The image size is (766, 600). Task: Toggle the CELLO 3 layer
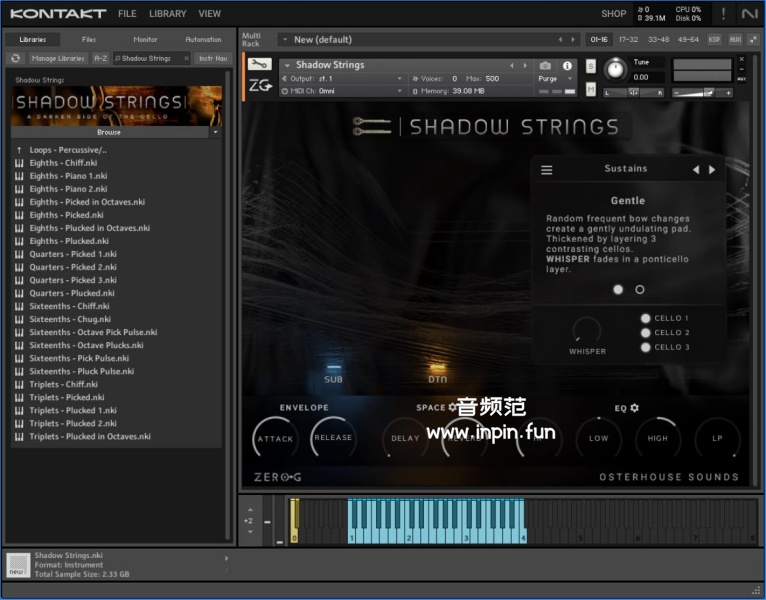click(646, 347)
